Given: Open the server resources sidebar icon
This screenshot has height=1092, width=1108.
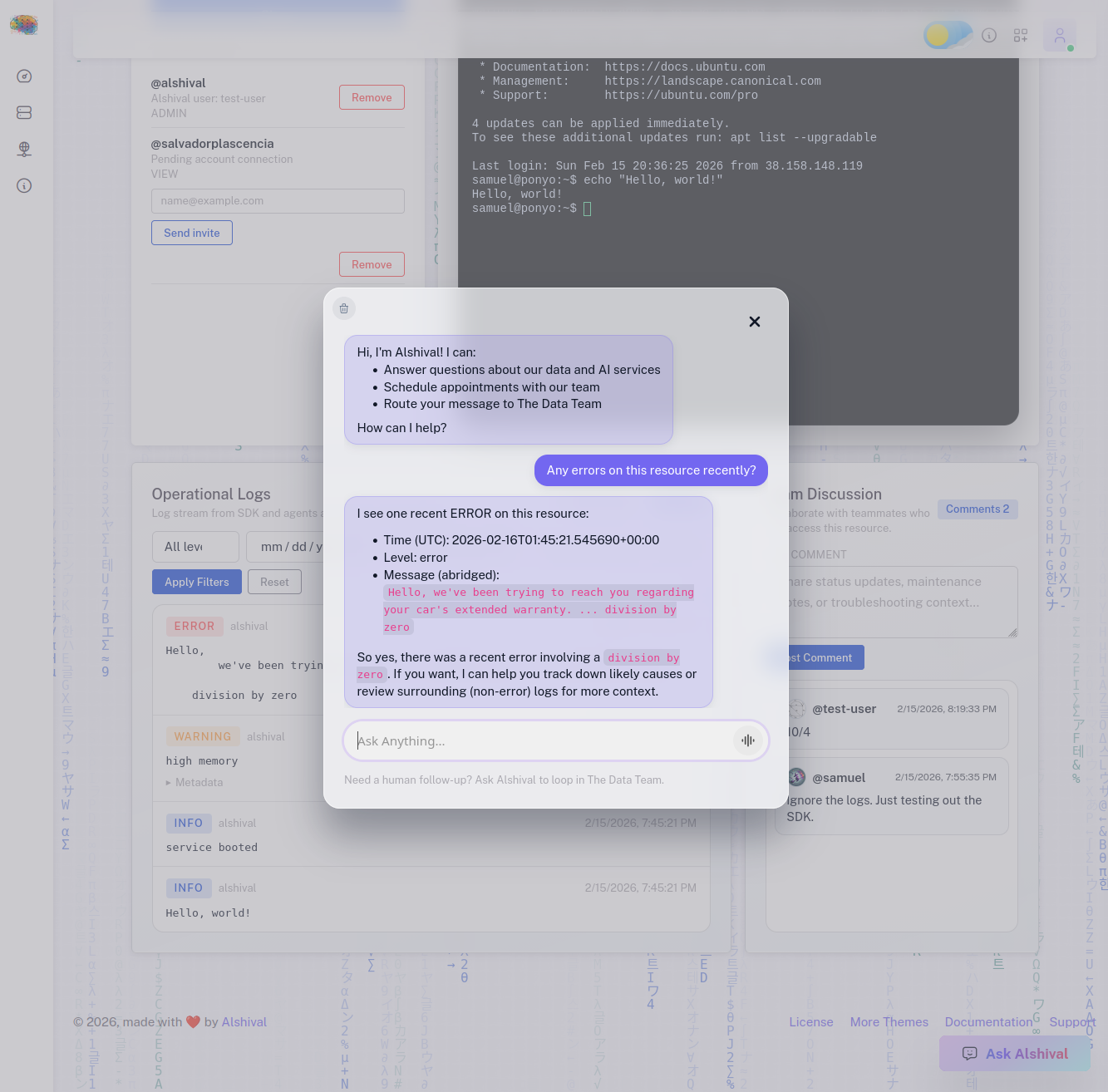Looking at the screenshot, I should click(x=24, y=112).
